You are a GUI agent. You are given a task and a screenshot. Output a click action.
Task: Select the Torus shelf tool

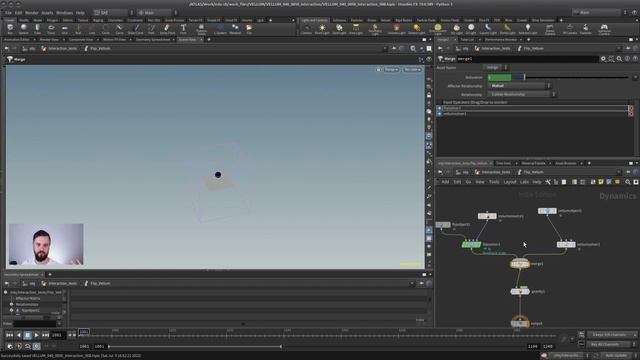[51, 29]
